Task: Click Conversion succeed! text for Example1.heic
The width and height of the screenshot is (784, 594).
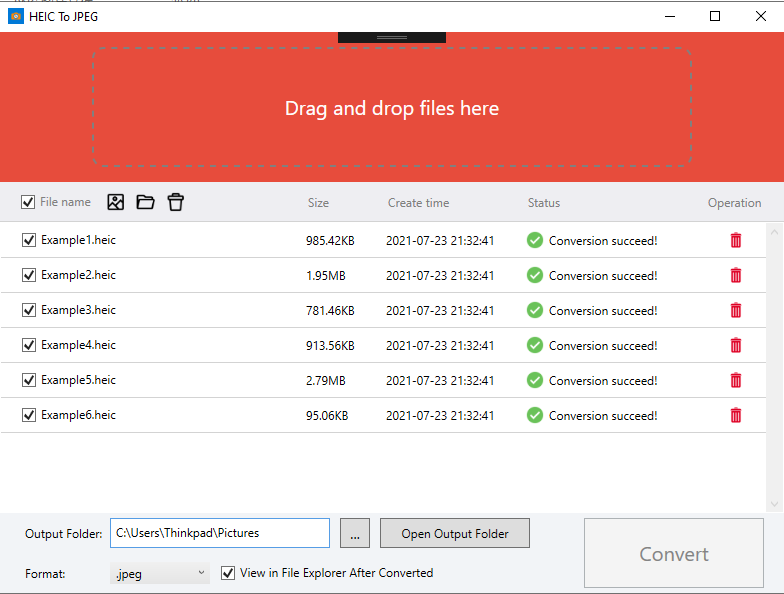Action: (602, 240)
